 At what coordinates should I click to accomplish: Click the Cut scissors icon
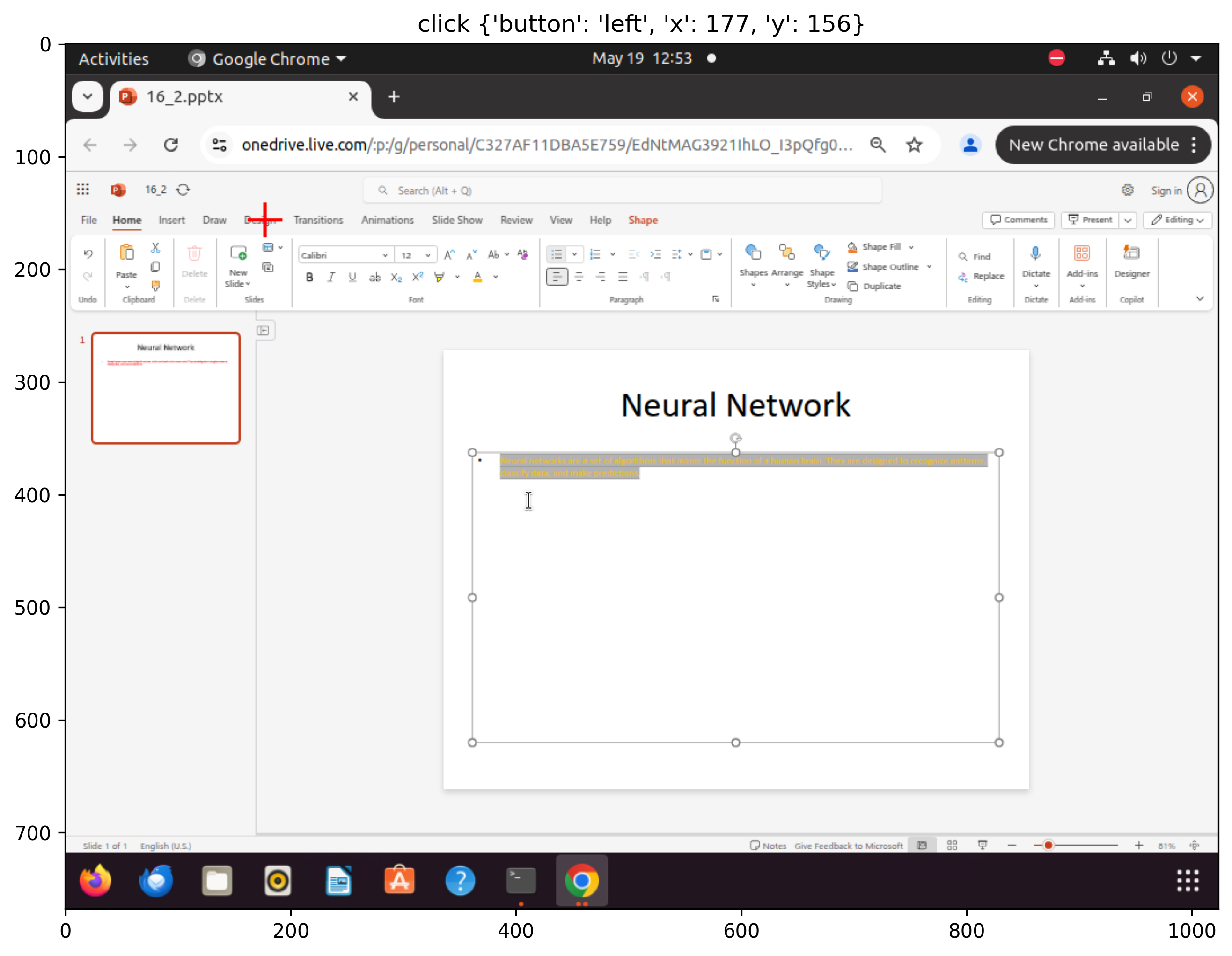click(156, 248)
